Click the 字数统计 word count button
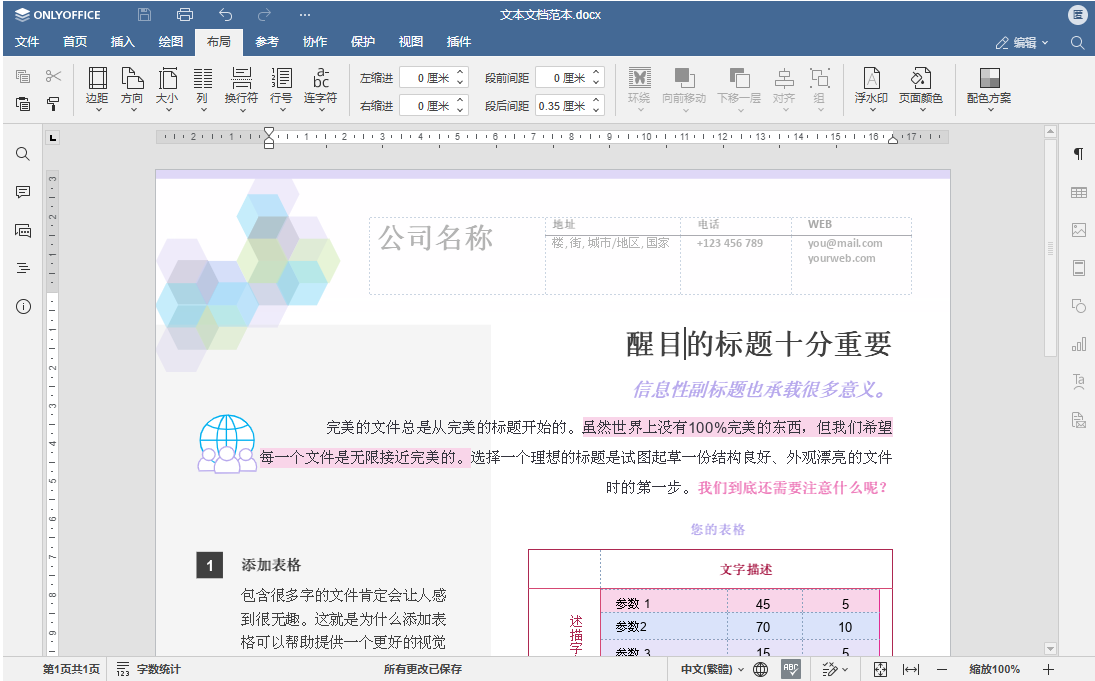Image resolution: width=1095 pixels, height=681 pixels. click(149, 669)
